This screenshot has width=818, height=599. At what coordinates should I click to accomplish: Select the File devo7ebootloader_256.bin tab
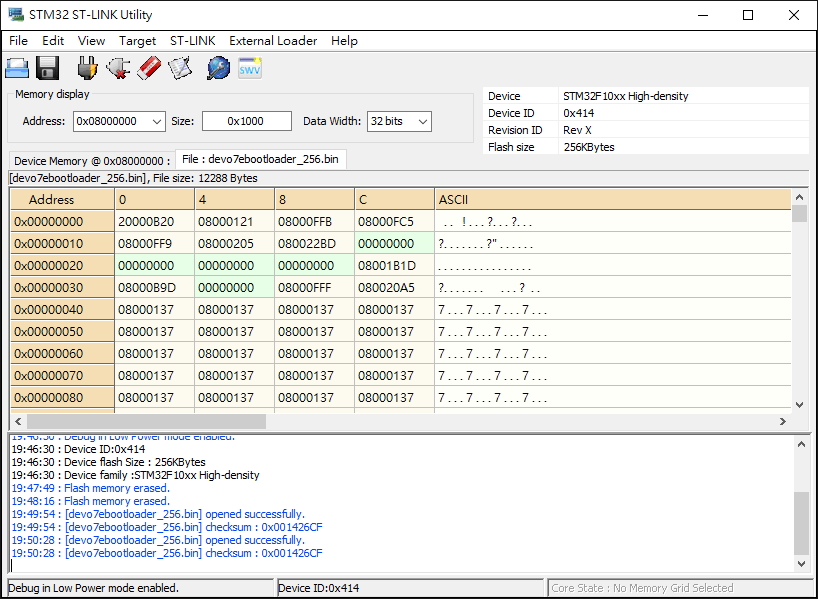(x=260, y=159)
